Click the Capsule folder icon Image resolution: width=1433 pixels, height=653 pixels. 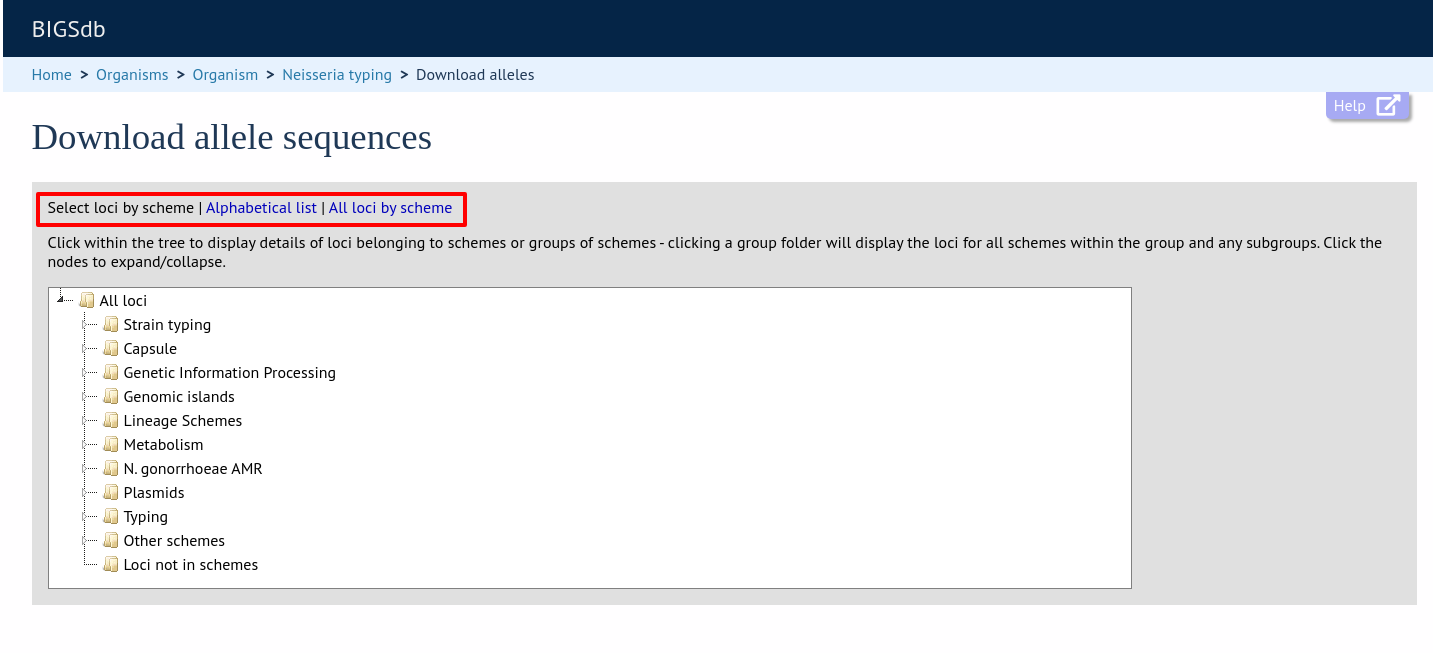(x=111, y=348)
